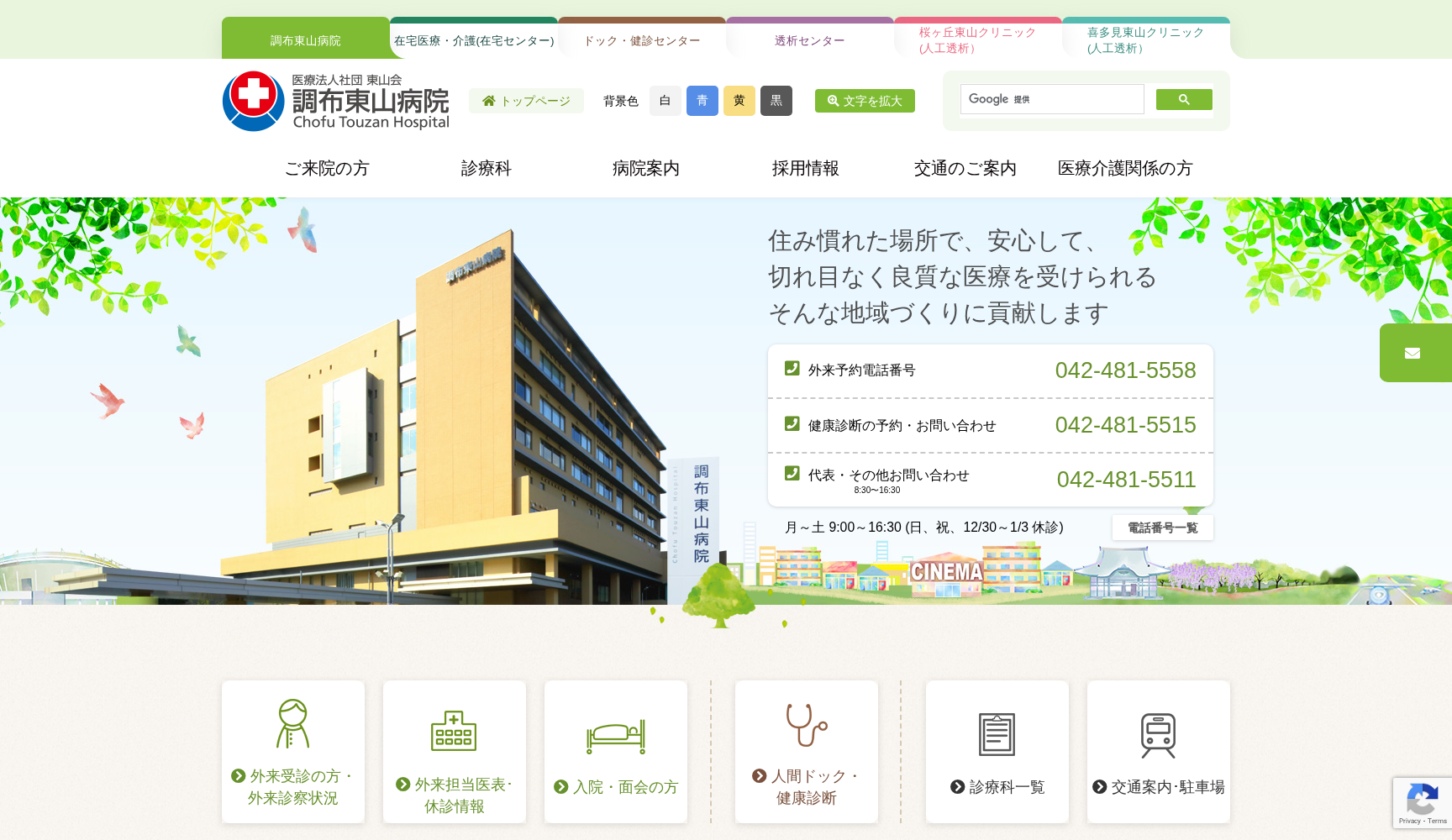The width and height of the screenshot is (1452, 840).
Task: Switch to the 透析センター tab
Action: 808,39
